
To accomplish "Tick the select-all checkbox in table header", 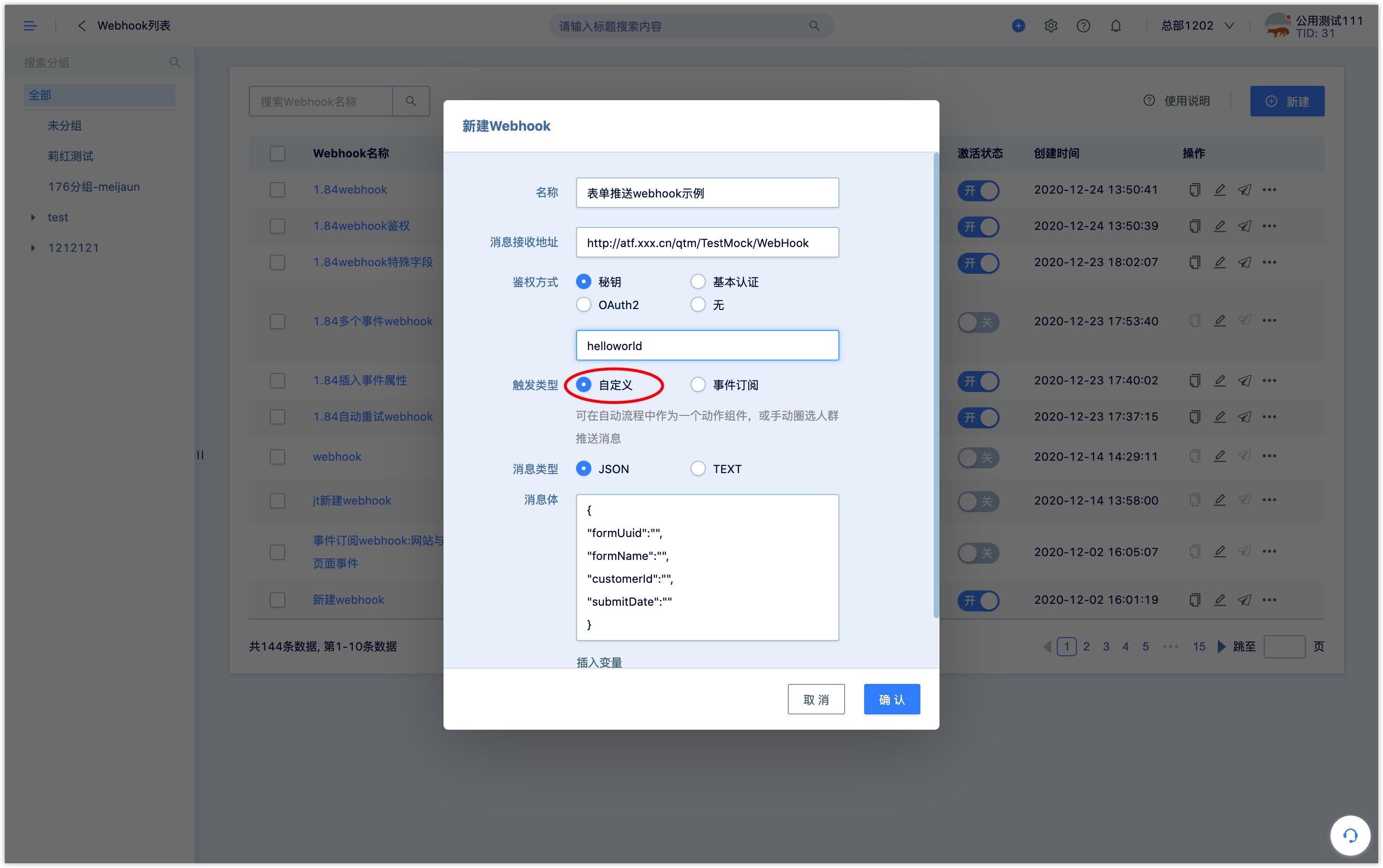I will pos(277,153).
